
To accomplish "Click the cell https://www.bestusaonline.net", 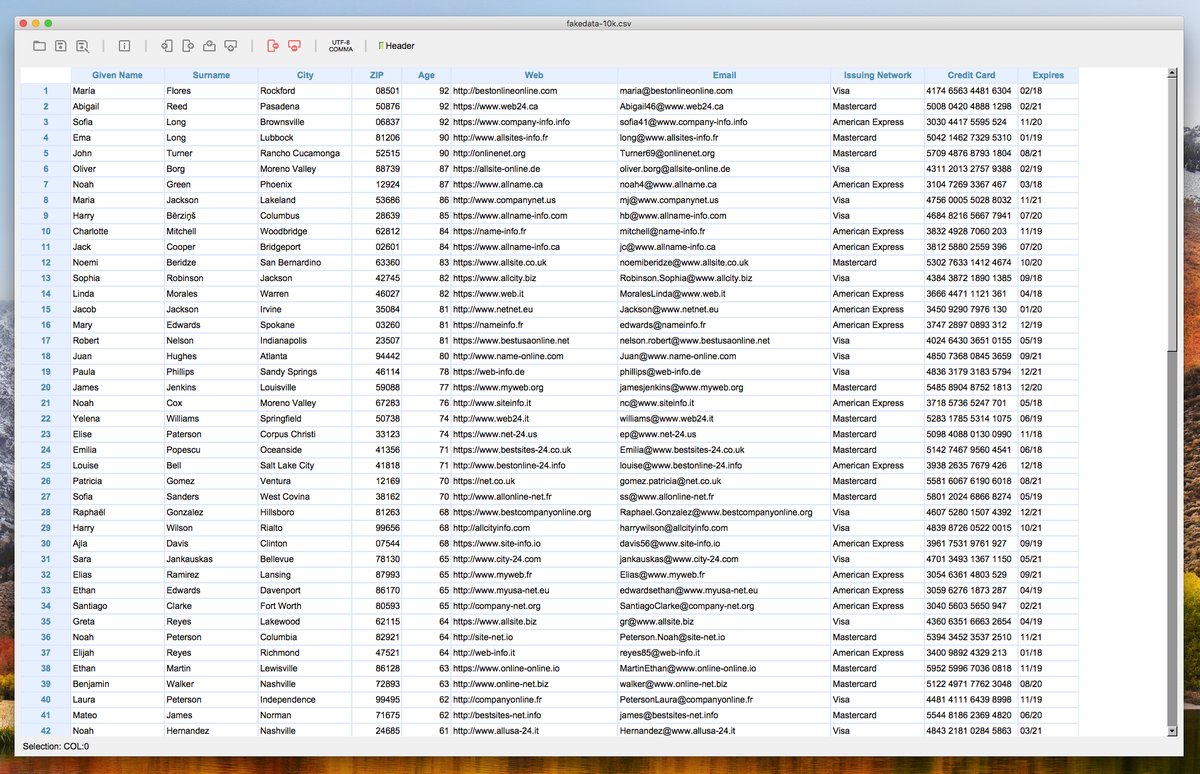I will point(534,340).
